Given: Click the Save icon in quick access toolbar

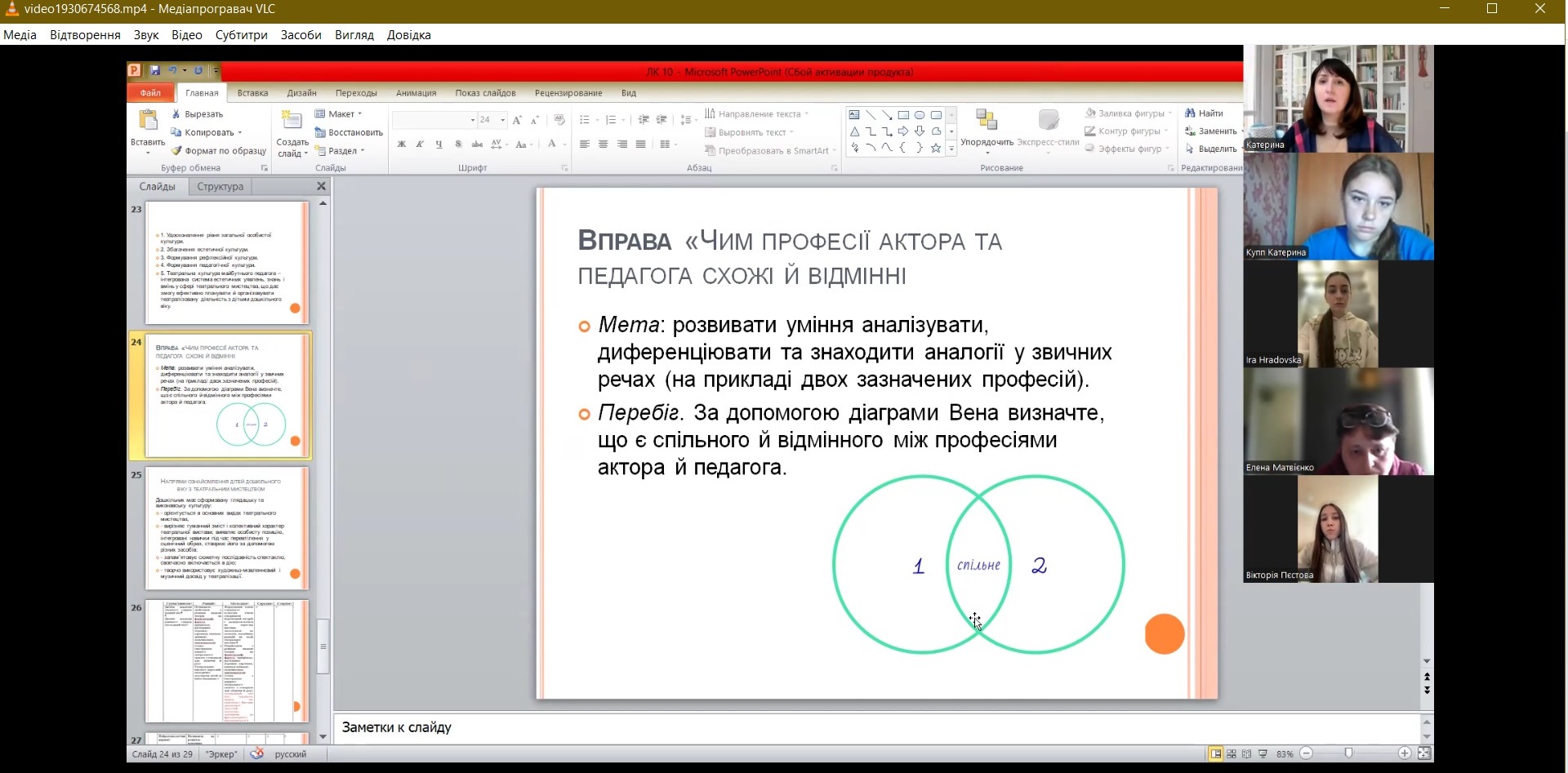Looking at the screenshot, I should coord(155,71).
